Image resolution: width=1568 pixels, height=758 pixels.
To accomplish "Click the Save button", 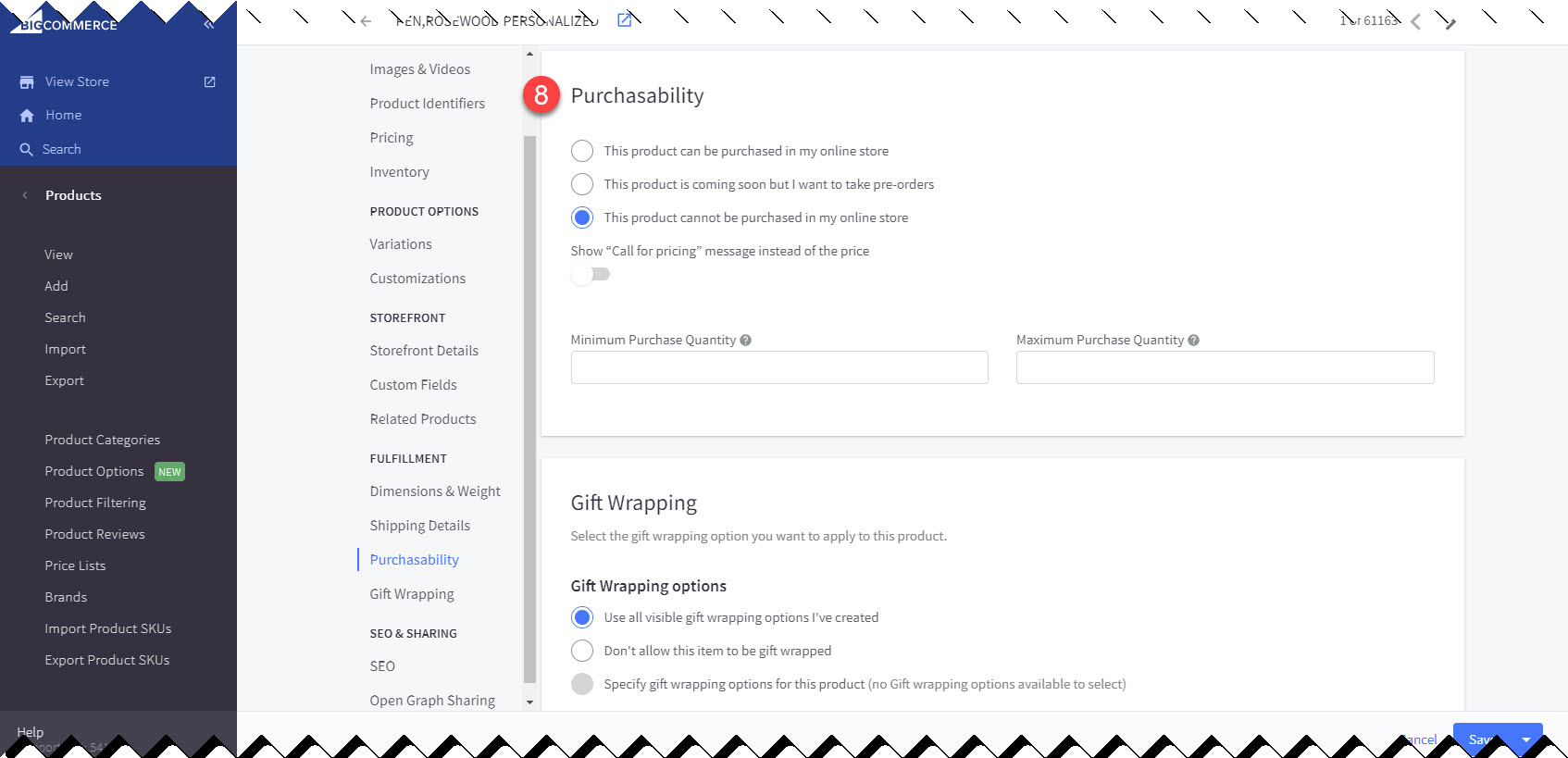I will click(x=1481, y=739).
